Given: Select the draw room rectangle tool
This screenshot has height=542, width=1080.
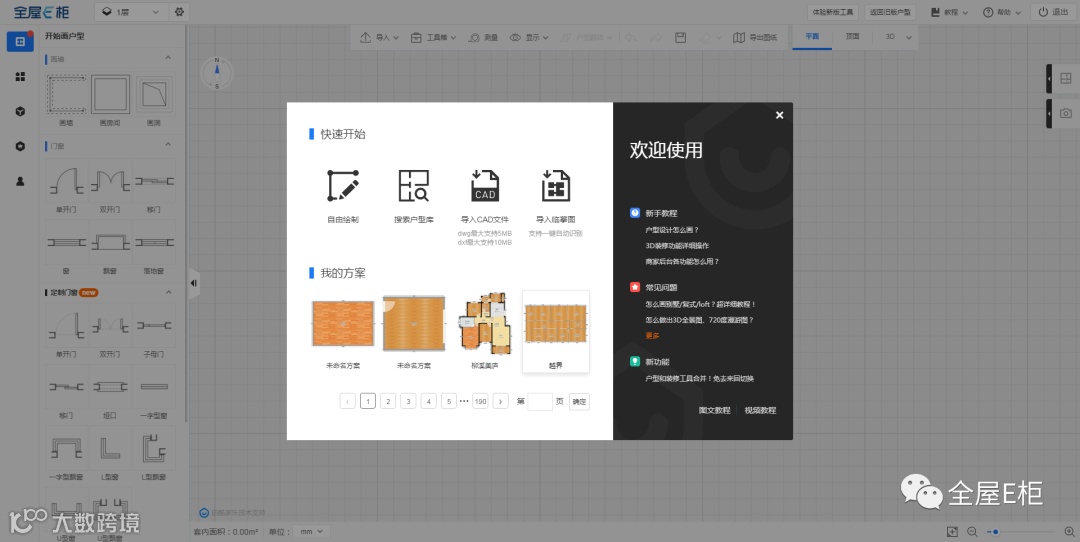Looking at the screenshot, I should 110,100.
